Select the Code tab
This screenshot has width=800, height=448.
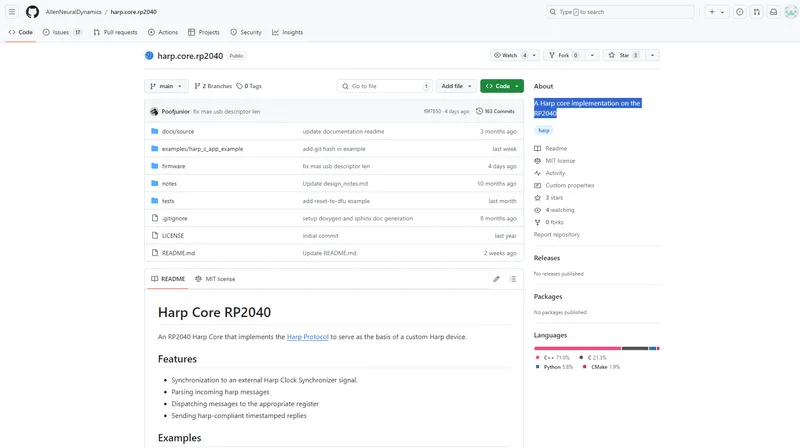click(20, 32)
